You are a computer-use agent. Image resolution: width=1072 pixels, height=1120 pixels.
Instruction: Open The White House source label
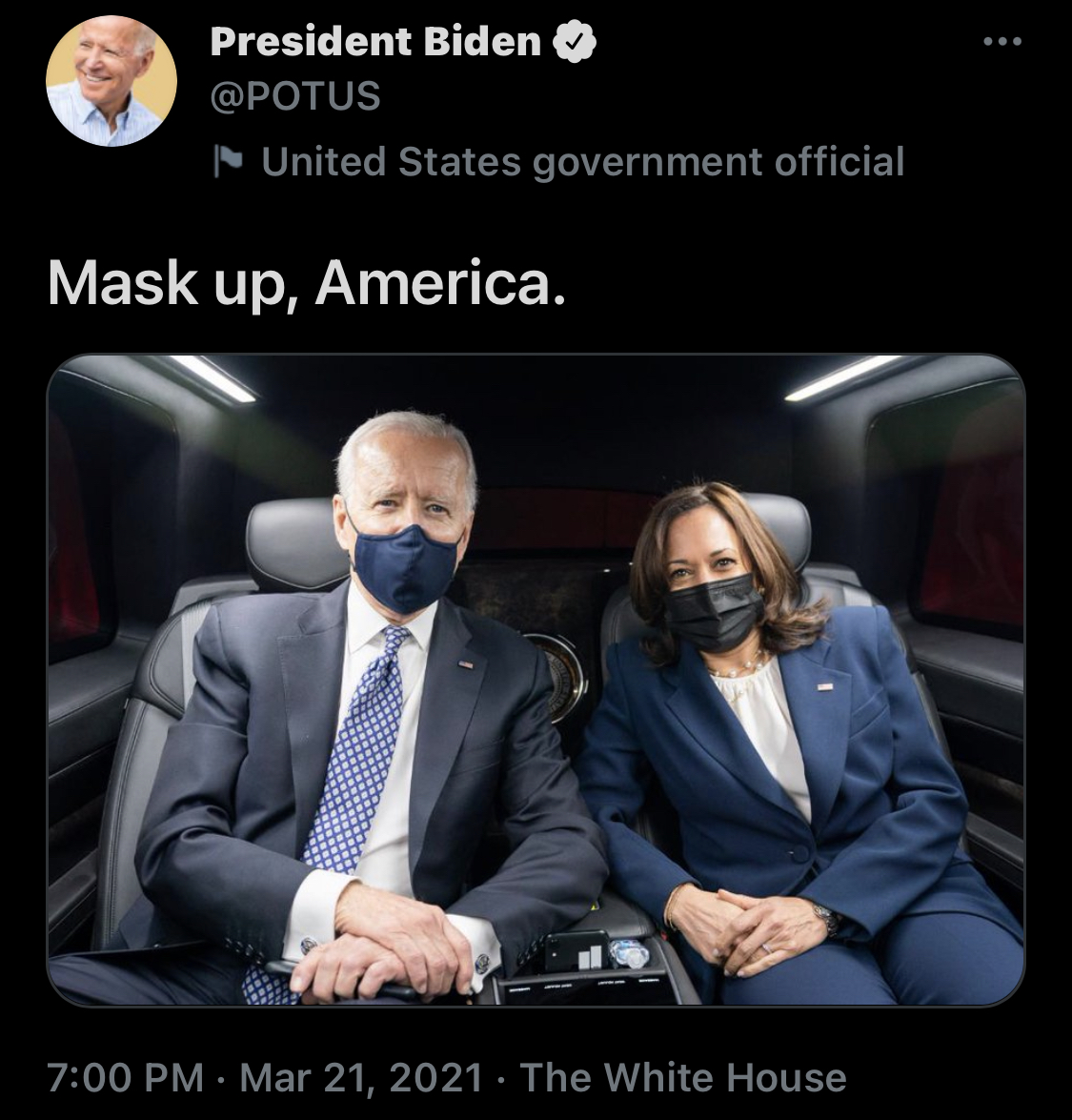pos(683,1077)
